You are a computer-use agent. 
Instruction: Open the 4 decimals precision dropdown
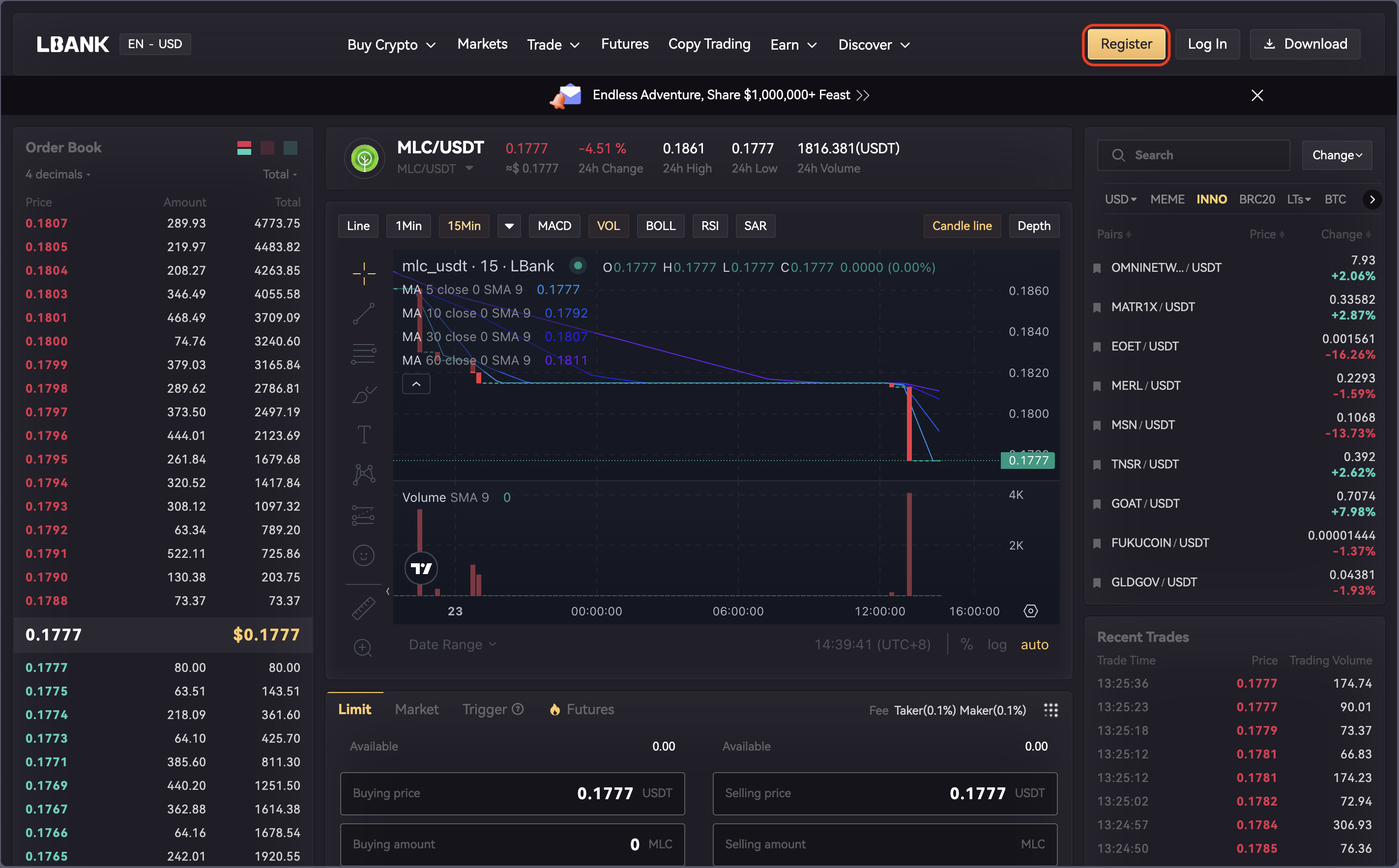point(58,174)
